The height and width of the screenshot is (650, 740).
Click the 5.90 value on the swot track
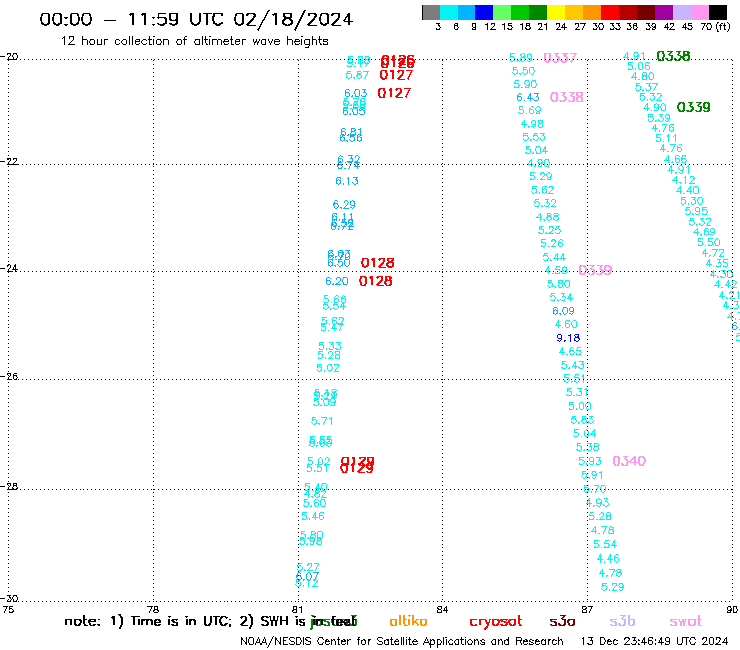(525, 84)
